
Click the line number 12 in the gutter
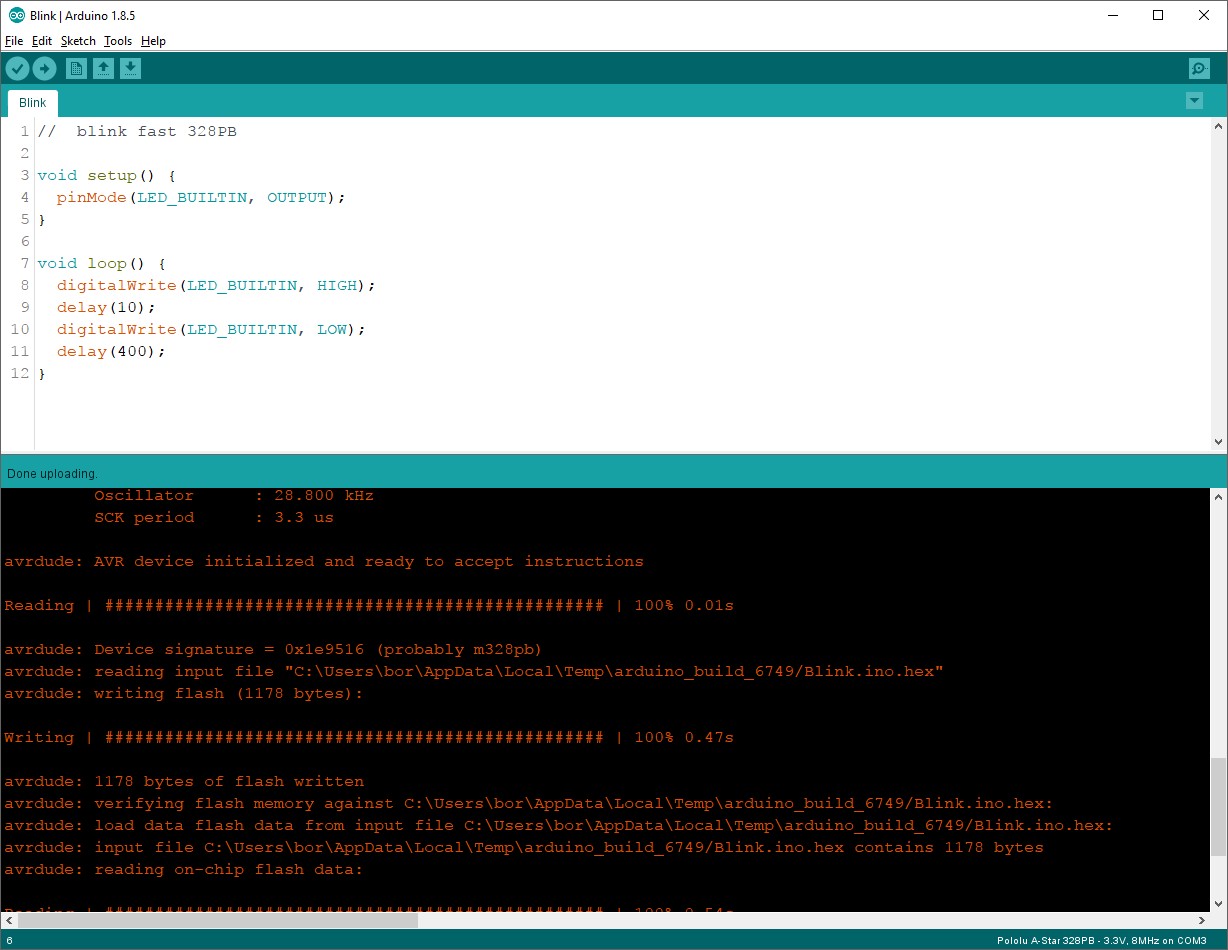pos(20,373)
